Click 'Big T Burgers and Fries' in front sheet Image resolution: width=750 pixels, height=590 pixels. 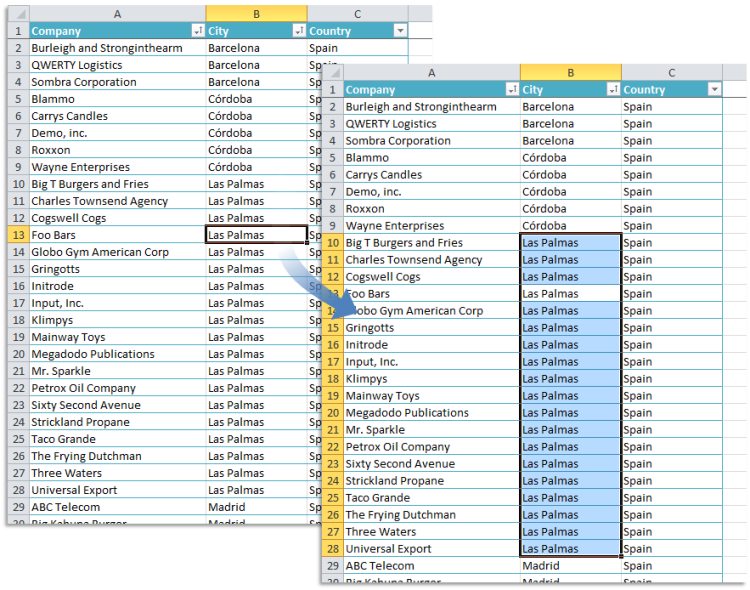tap(431, 243)
